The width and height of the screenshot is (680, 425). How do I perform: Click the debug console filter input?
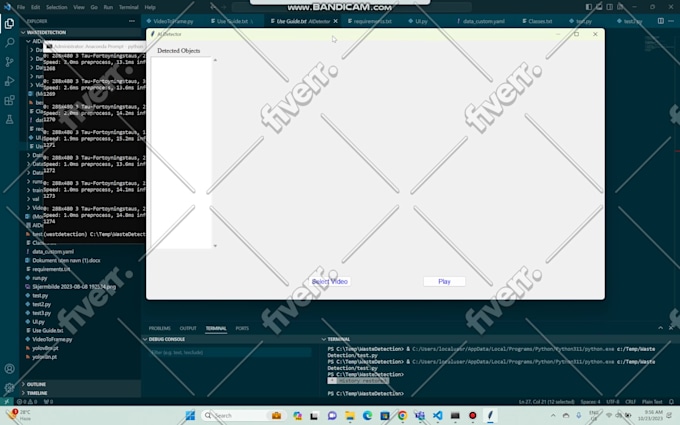coord(230,352)
